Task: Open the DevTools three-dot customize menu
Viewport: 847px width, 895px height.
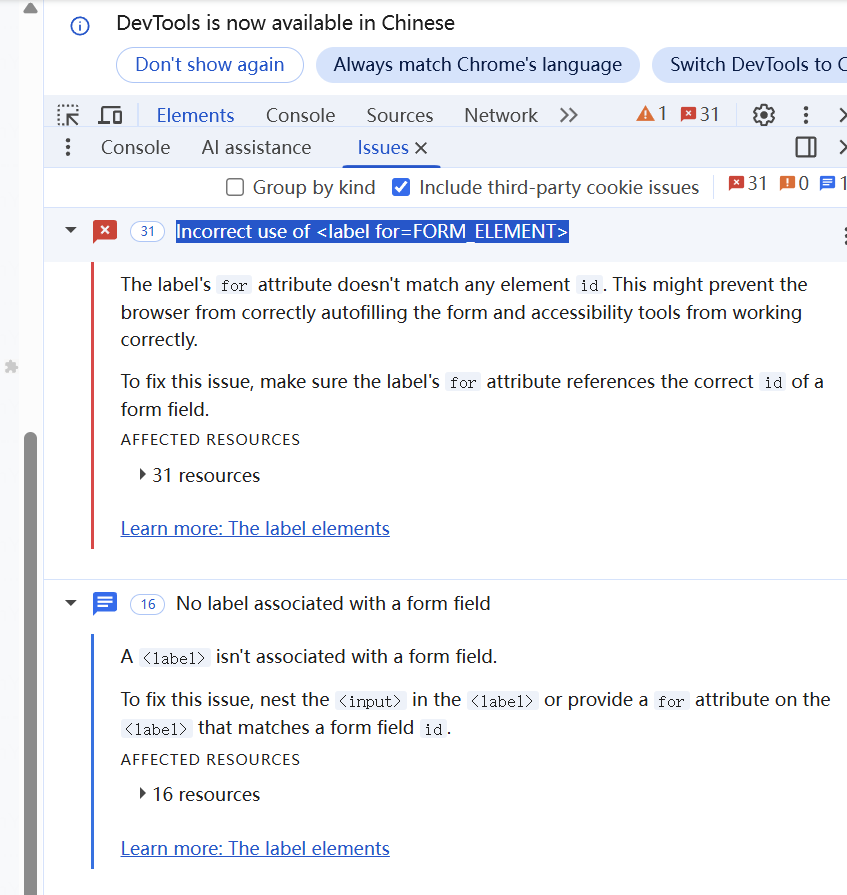Action: coord(805,115)
